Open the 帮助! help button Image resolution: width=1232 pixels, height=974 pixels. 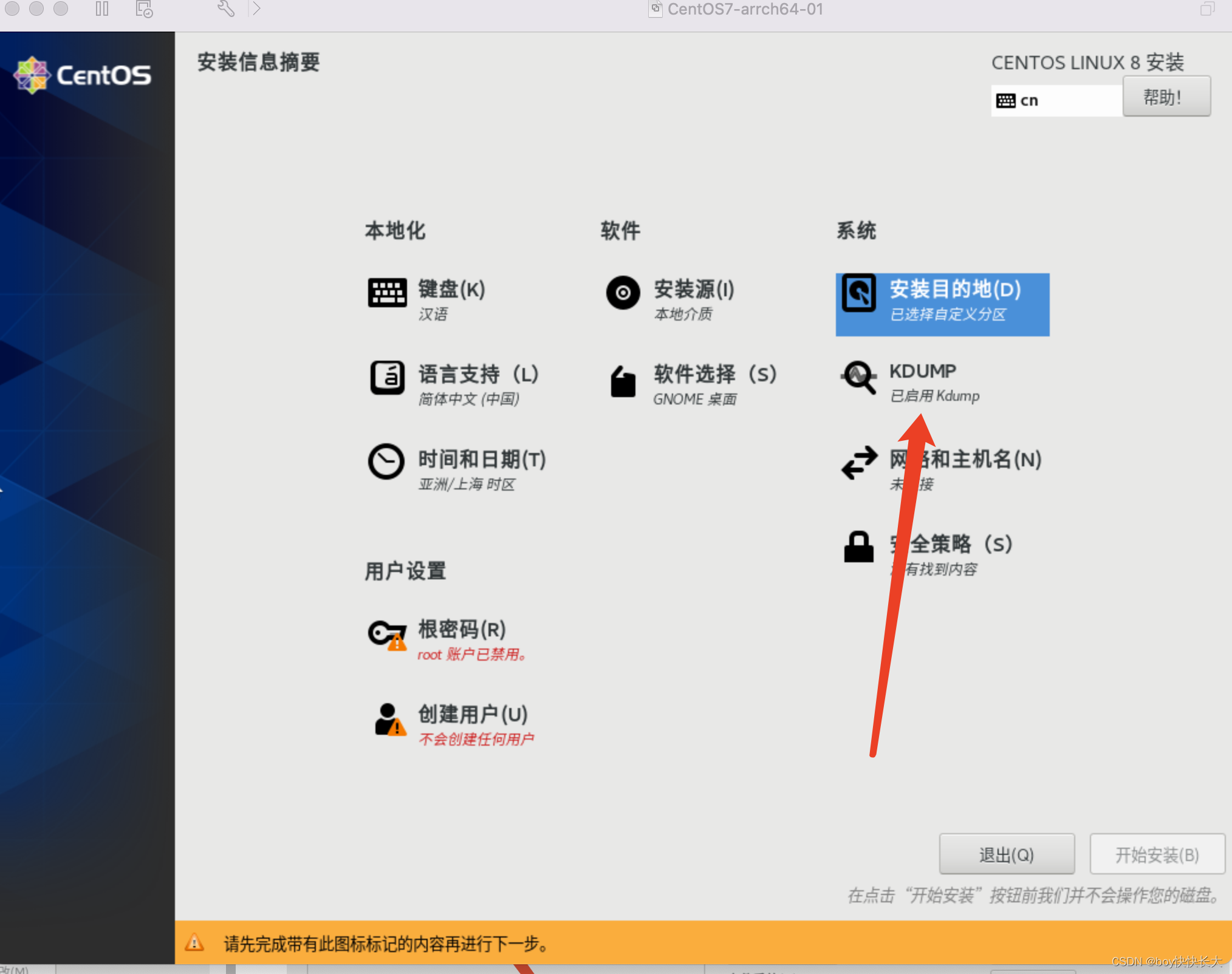(x=1166, y=97)
